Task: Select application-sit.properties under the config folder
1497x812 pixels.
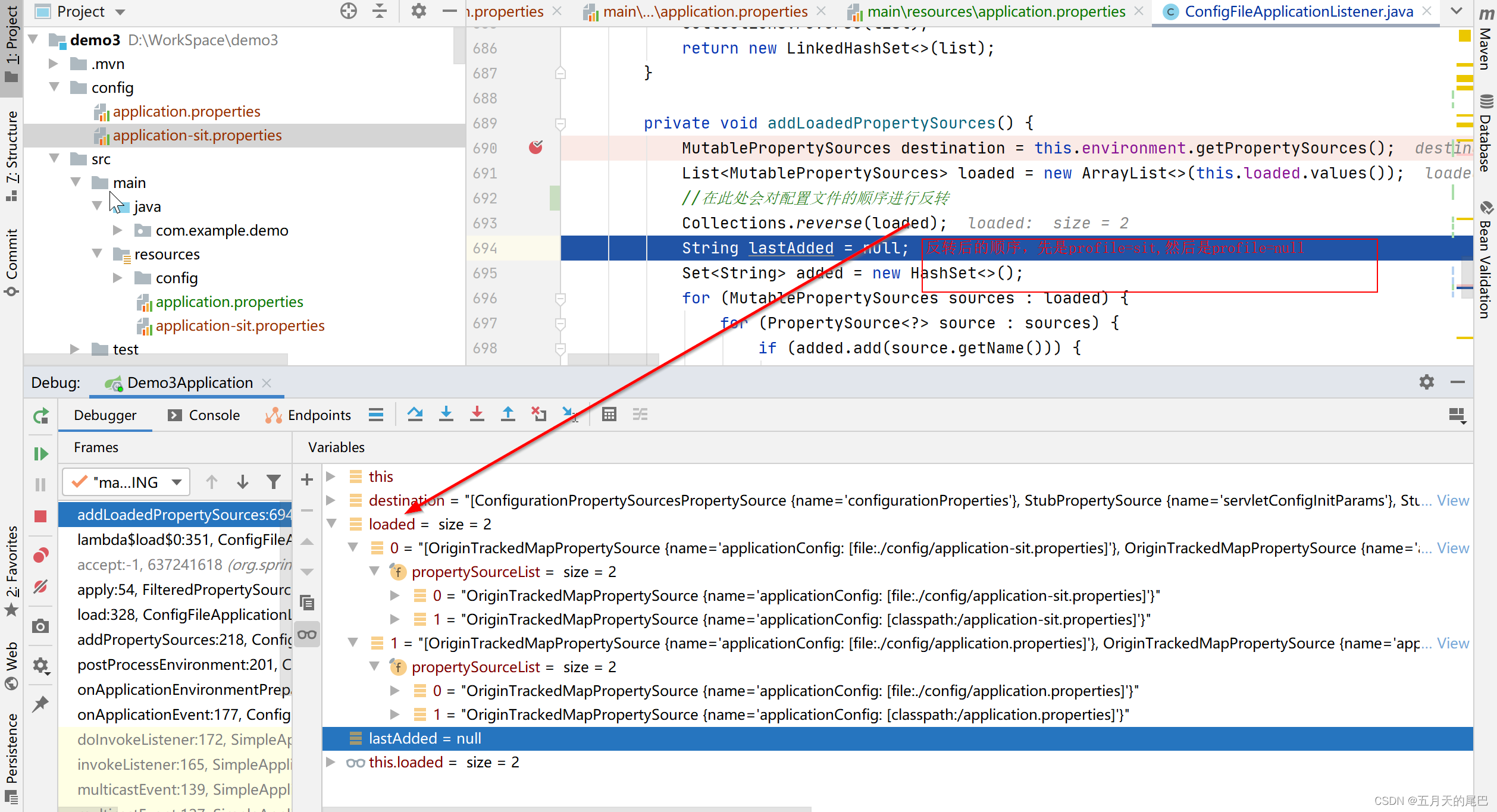Action: point(197,135)
